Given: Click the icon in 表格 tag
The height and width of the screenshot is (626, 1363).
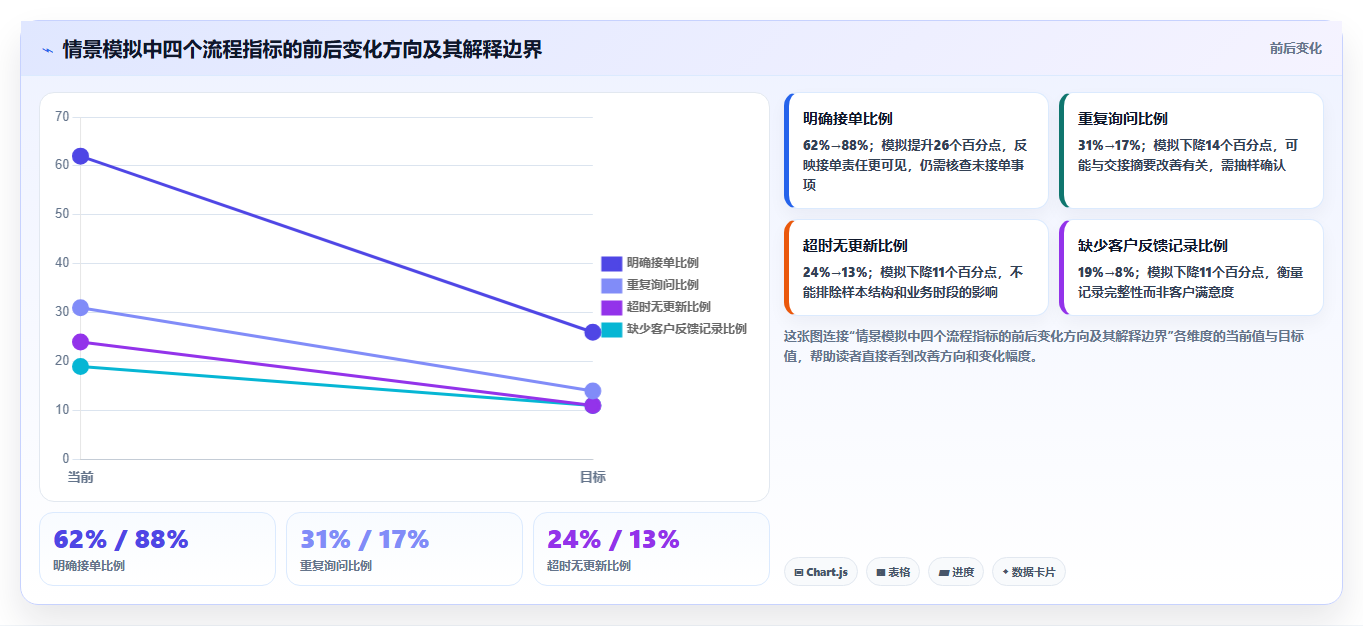Looking at the screenshot, I should click(x=881, y=573).
